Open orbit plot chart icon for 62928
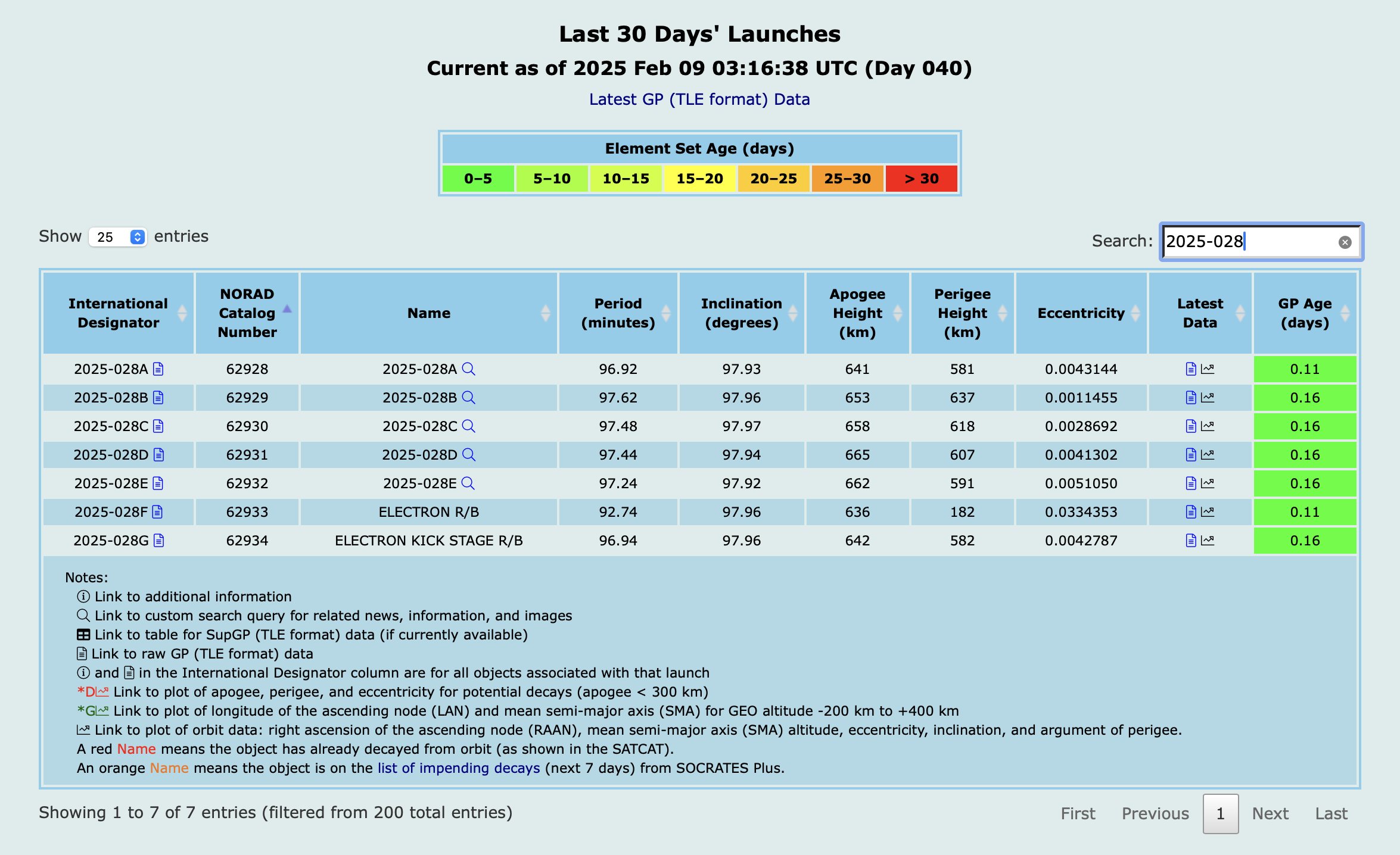 coord(1208,369)
